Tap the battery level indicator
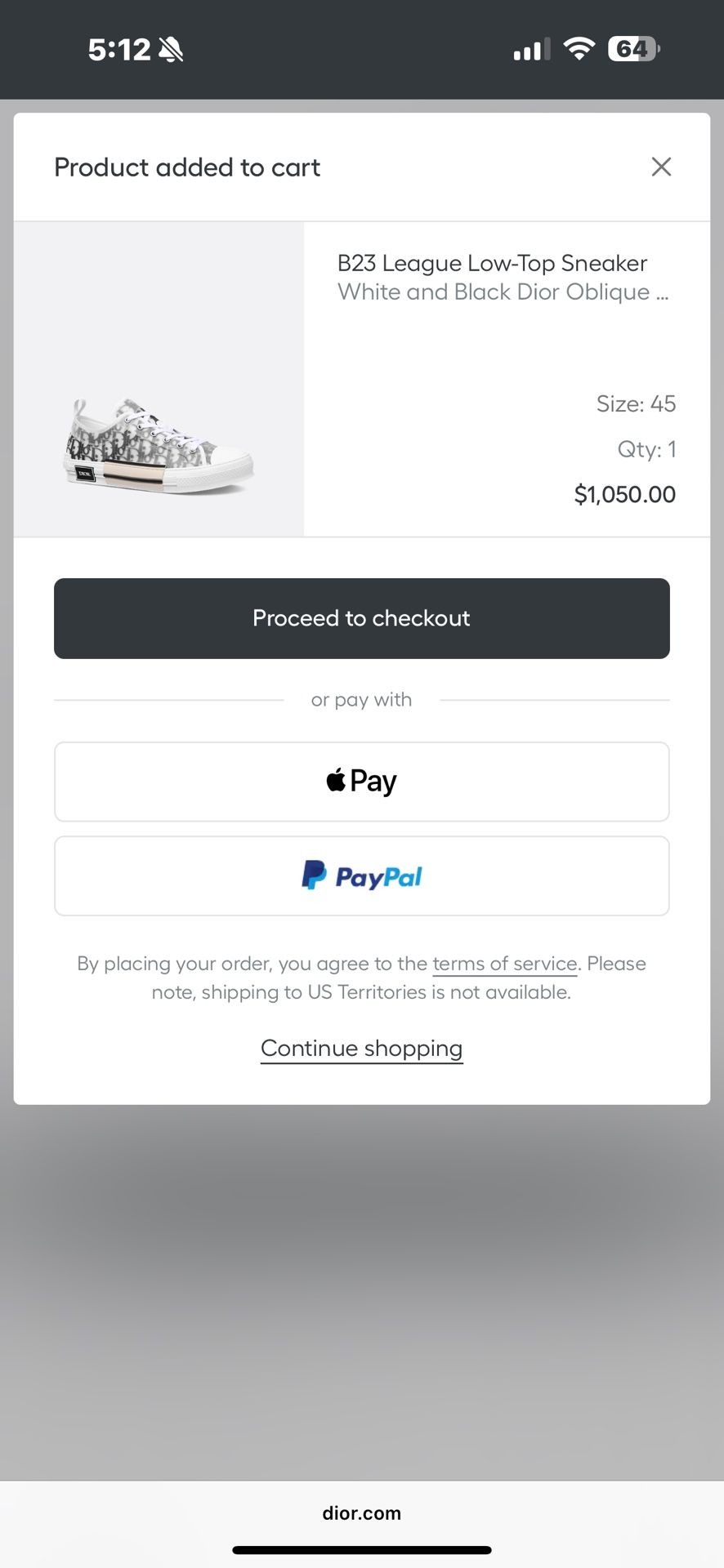Screen dimensions: 724x1568 633,49
